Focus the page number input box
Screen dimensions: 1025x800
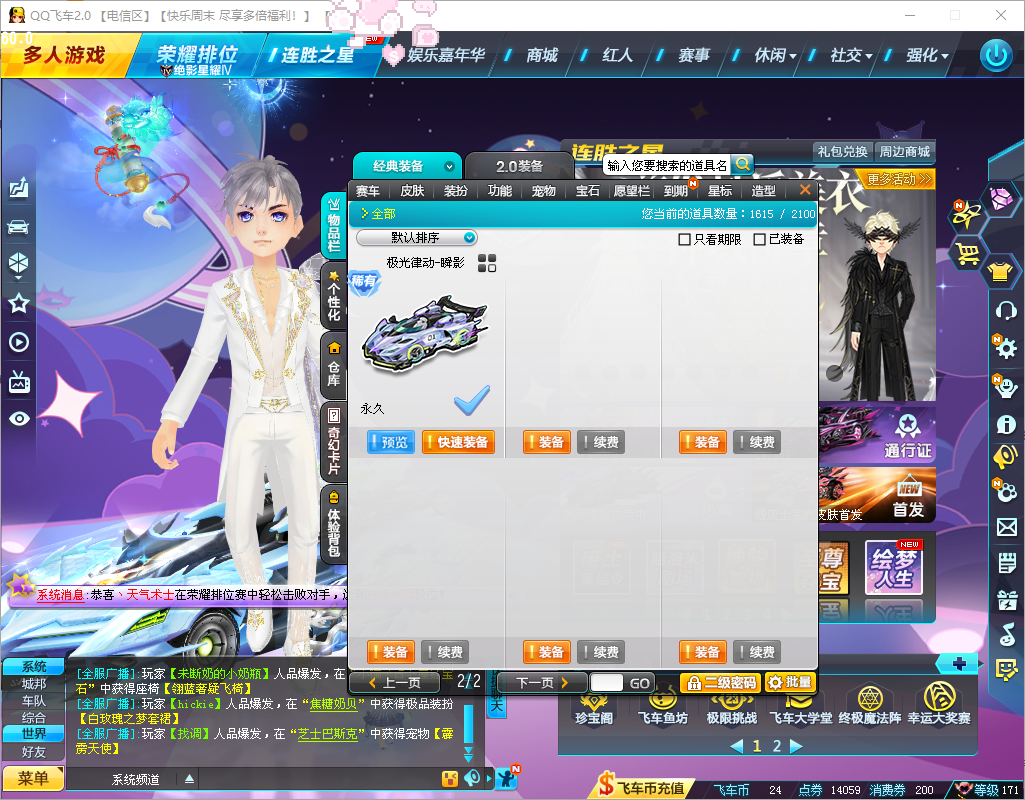[x=607, y=683]
